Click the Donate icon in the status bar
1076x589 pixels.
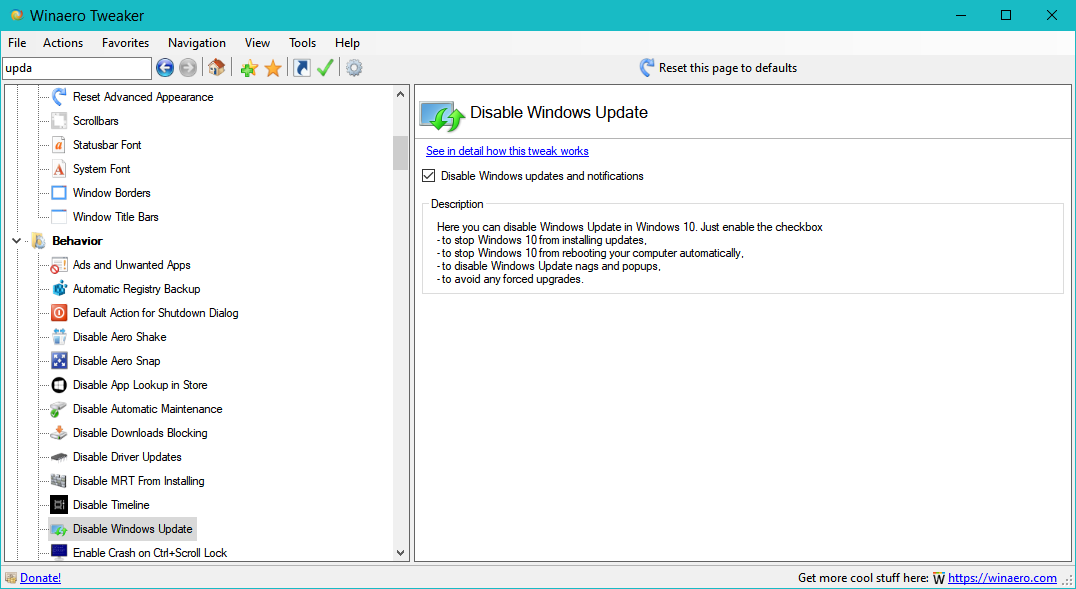click(11, 578)
